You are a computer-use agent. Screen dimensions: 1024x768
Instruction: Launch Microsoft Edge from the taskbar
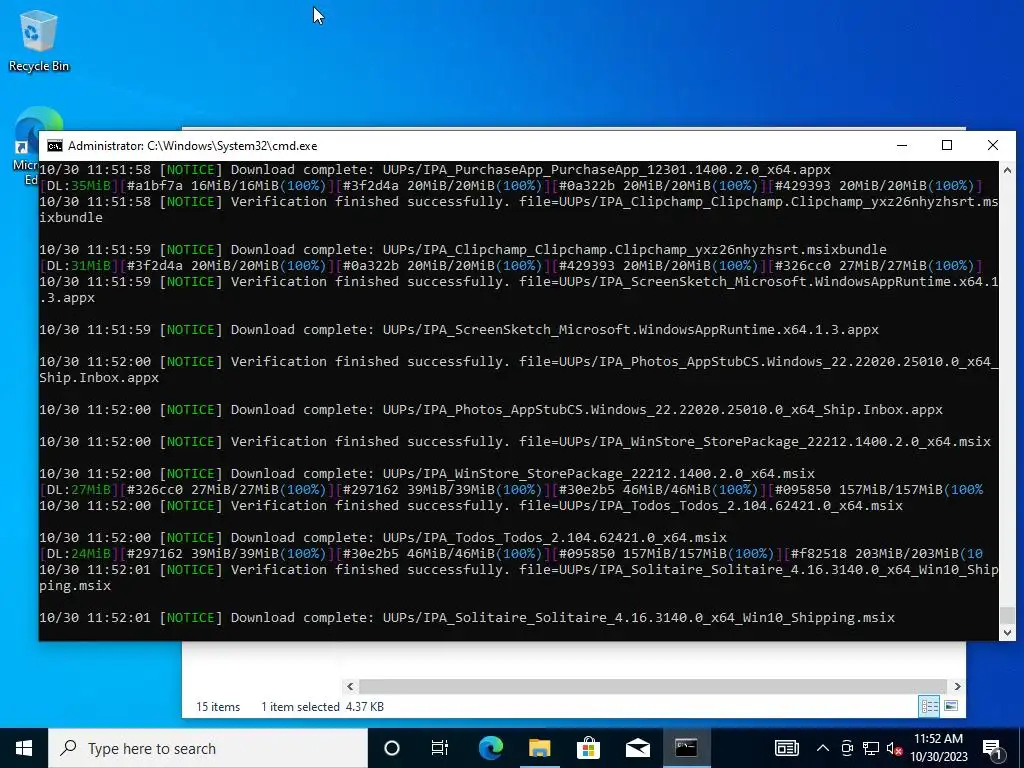pos(490,748)
